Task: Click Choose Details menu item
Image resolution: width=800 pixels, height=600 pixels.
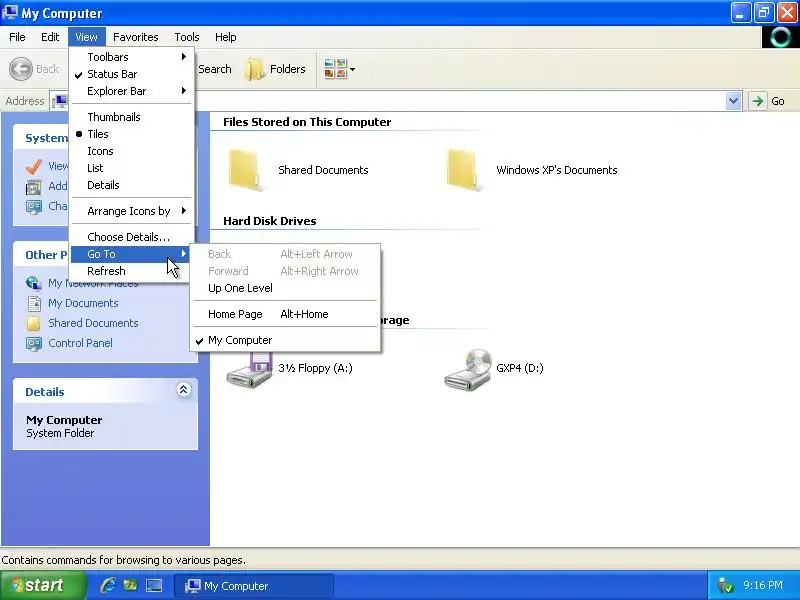Action: point(131,237)
